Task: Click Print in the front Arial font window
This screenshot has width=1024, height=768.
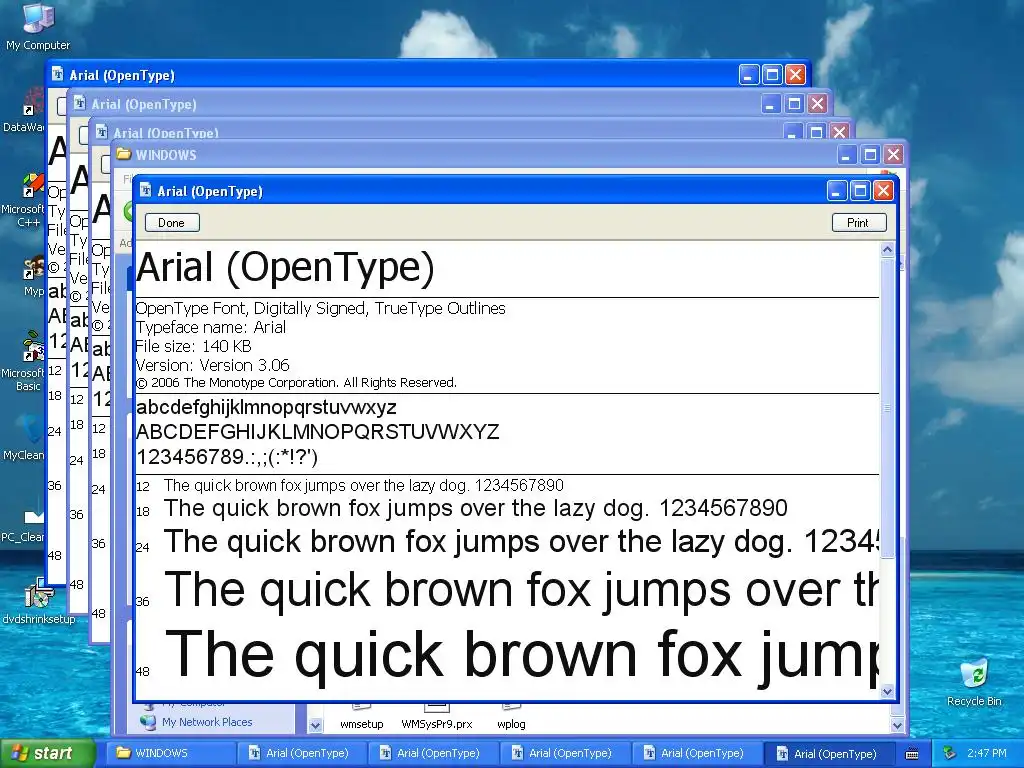Action: [x=859, y=223]
